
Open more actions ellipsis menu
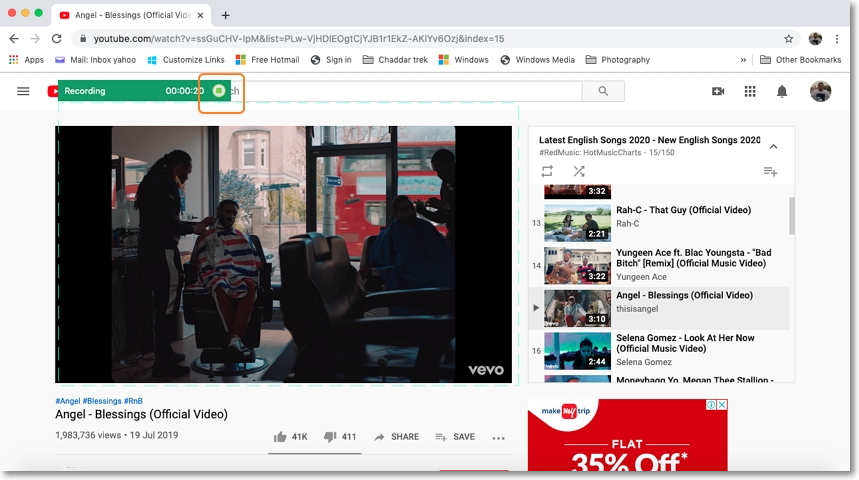499,438
